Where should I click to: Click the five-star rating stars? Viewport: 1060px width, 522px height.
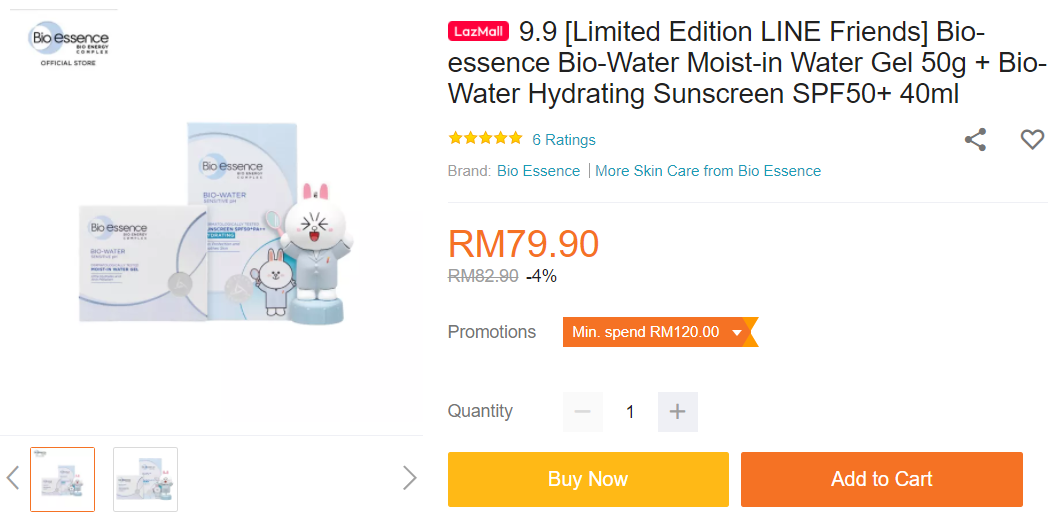tap(485, 139)
